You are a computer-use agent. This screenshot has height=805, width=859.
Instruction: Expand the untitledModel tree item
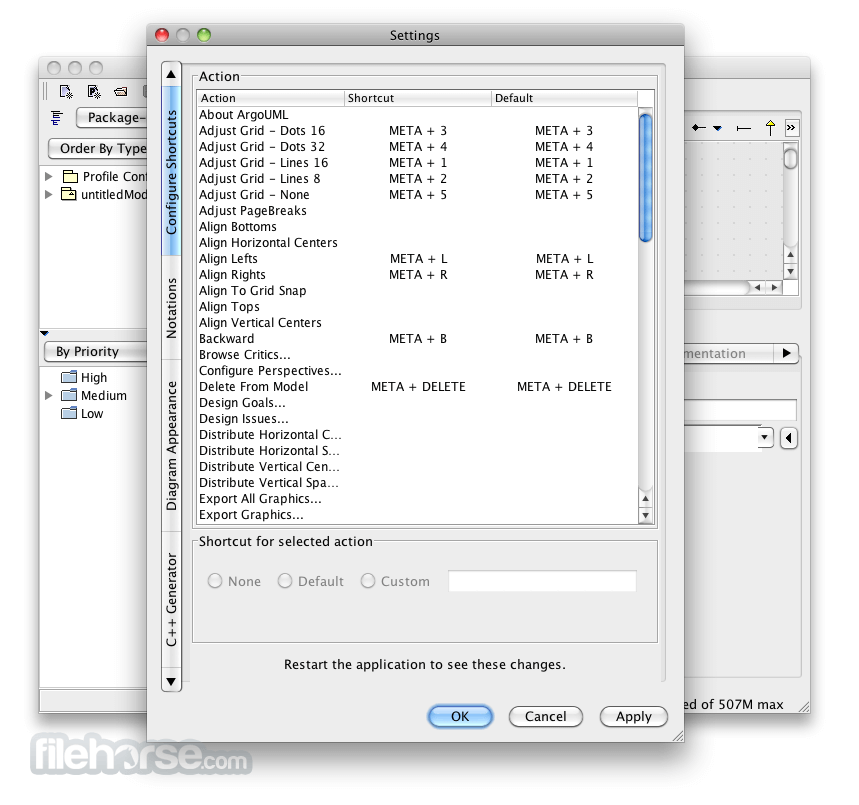pos(48,194)
